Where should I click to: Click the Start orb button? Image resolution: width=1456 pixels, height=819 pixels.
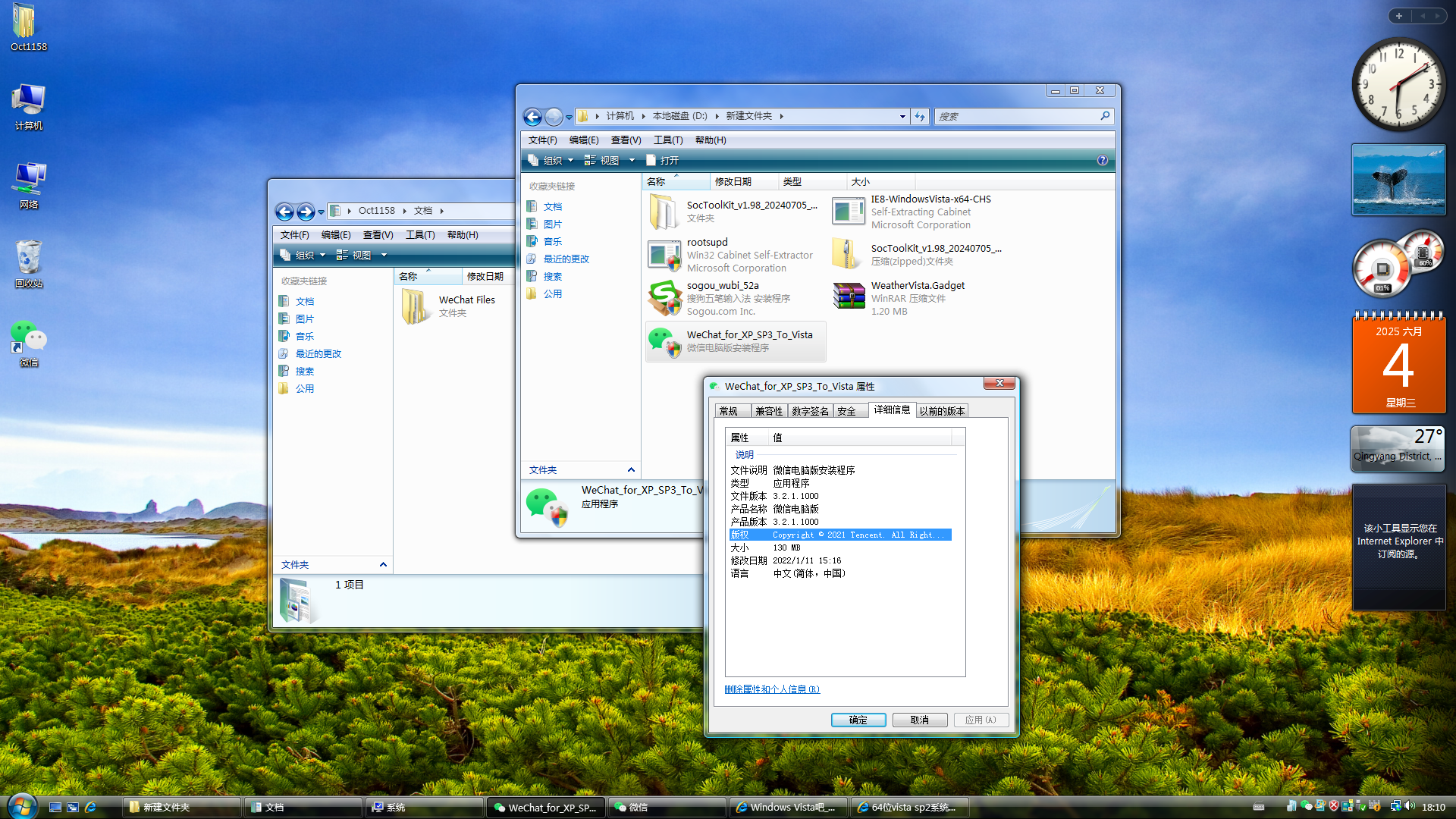click(22, 805)
